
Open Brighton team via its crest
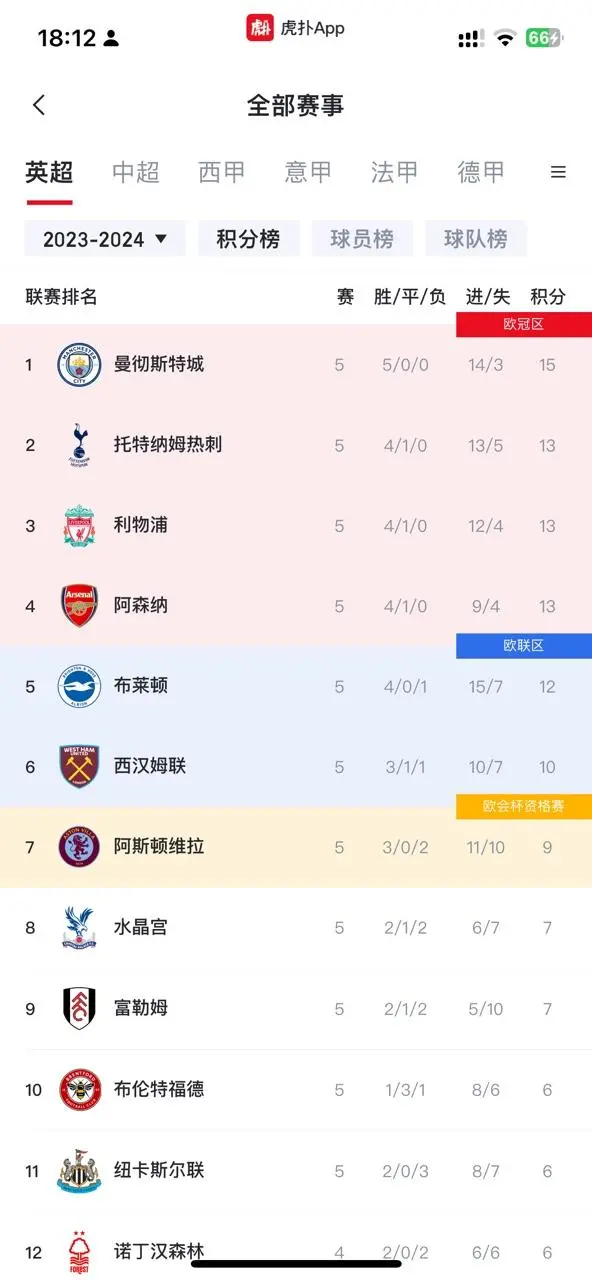click(79, 687)
